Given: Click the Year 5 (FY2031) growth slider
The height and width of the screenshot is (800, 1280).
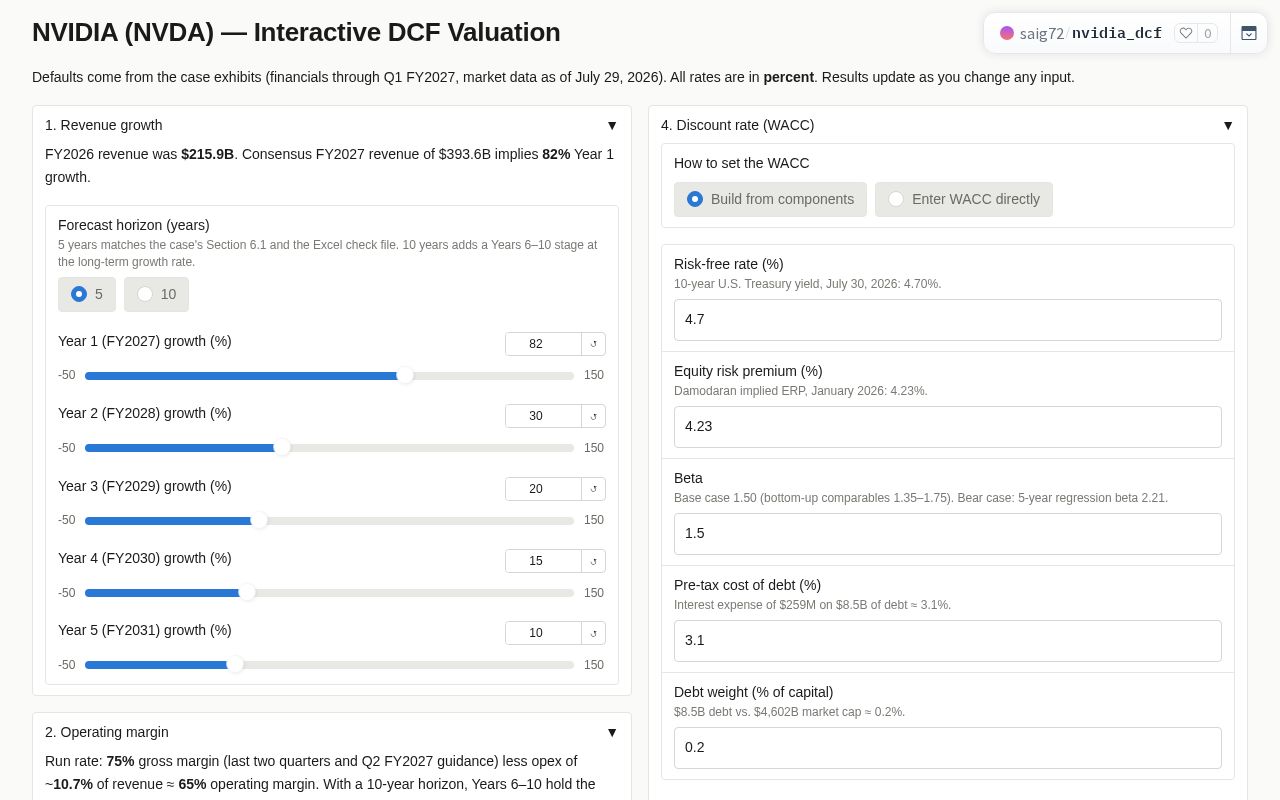Looking at the screenshot, I should (x=329, y=665).
